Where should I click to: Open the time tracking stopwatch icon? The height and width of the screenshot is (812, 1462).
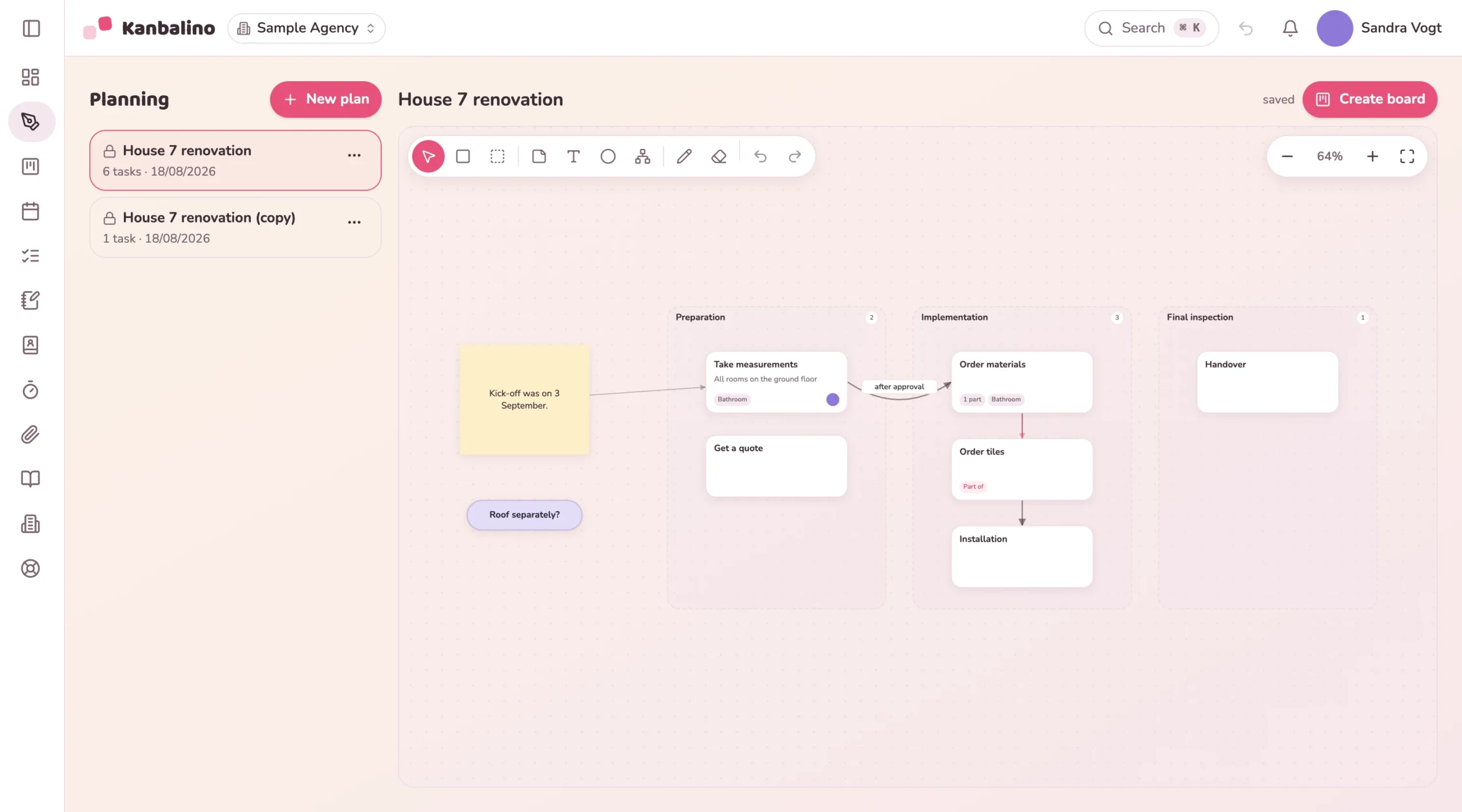coord(30,390)
